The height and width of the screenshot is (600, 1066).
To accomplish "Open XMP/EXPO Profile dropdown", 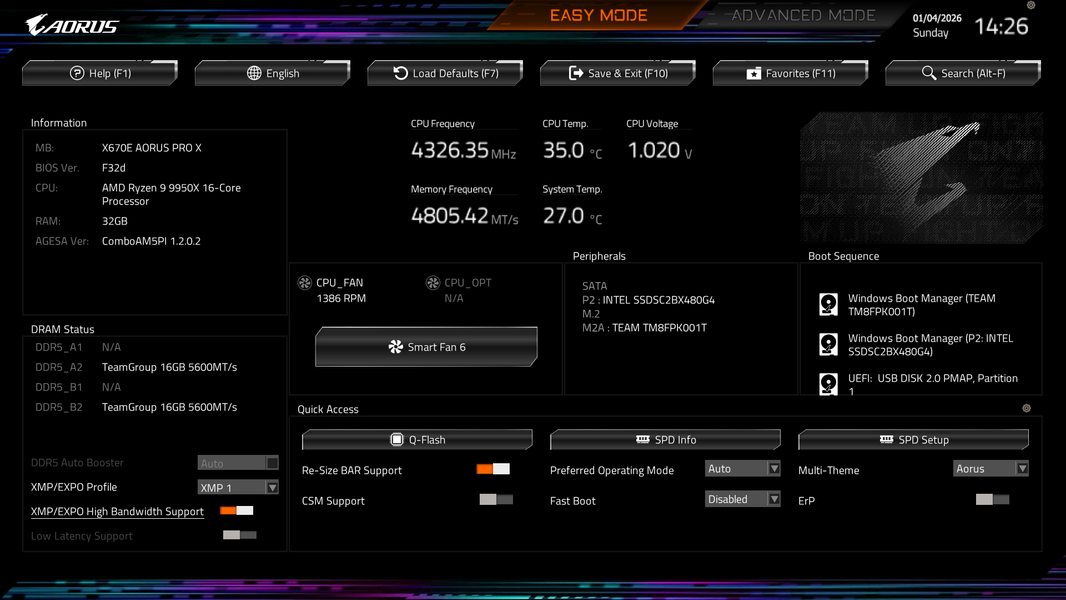I will click(238, 487).
